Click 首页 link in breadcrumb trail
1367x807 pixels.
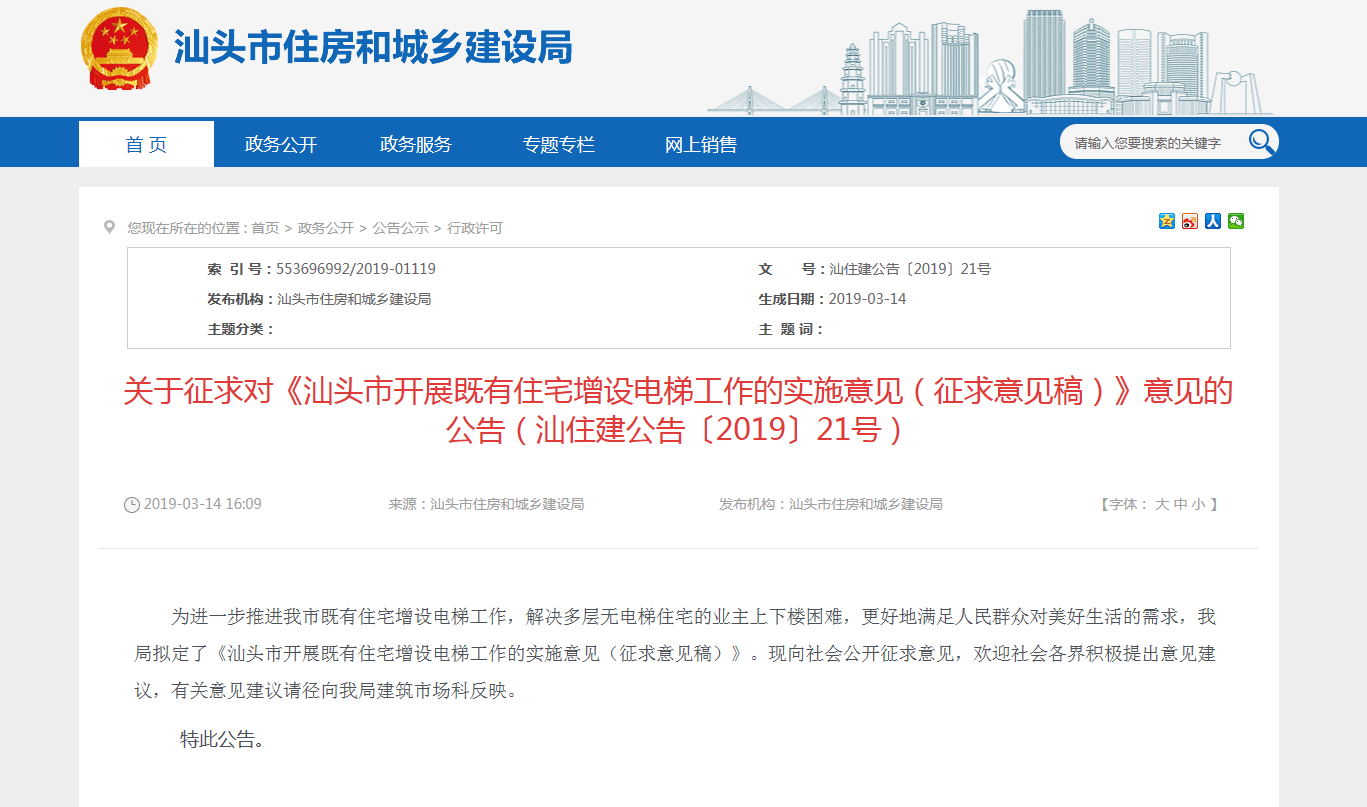265,228
